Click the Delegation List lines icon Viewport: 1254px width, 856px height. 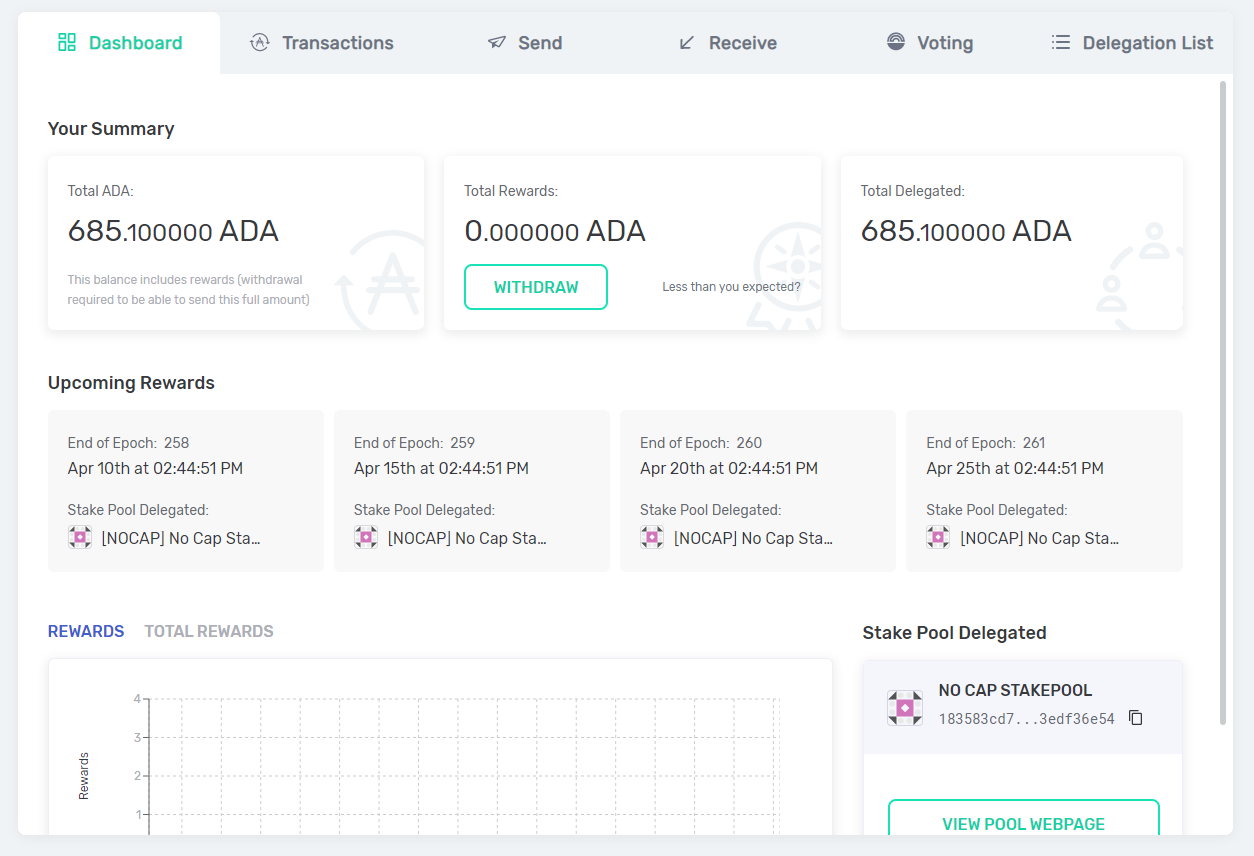[x=1061, y=42]
